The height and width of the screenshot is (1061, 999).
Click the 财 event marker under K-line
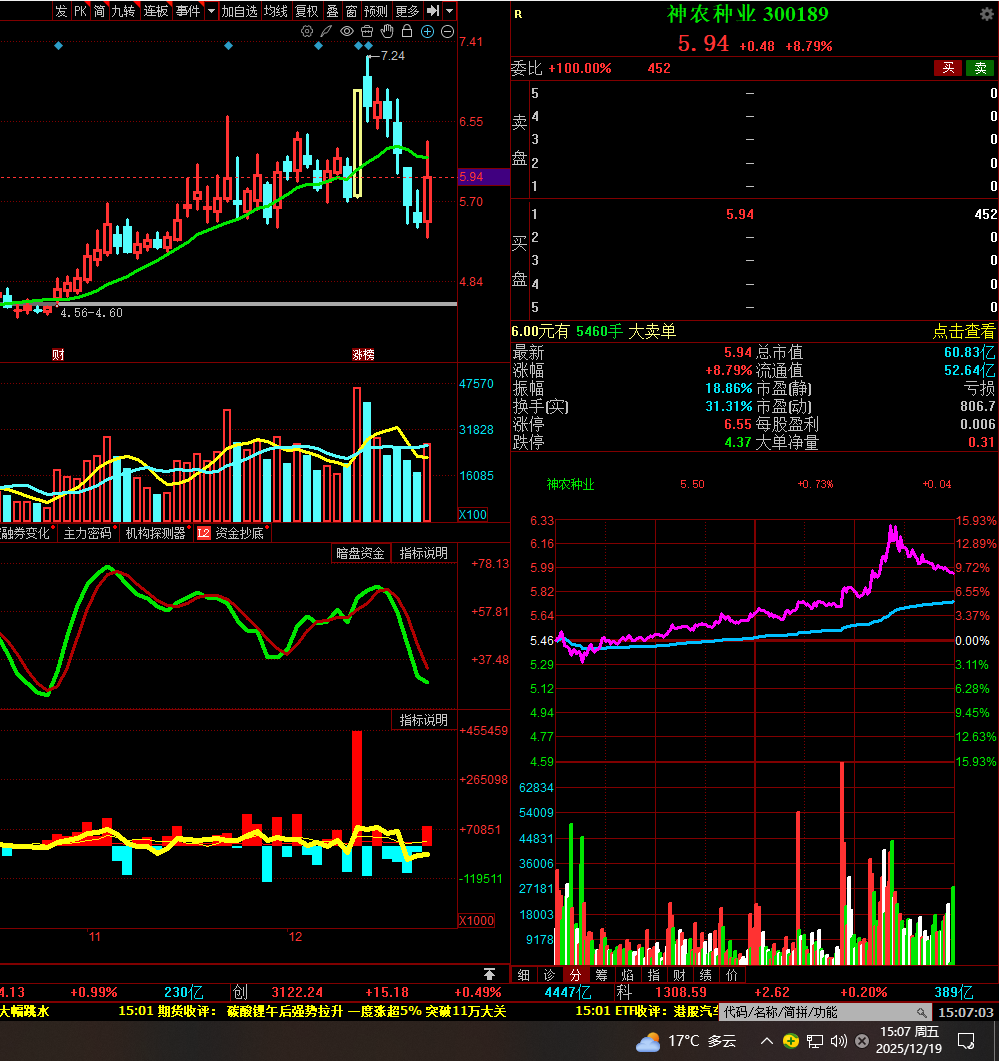[x=58, y=355]
